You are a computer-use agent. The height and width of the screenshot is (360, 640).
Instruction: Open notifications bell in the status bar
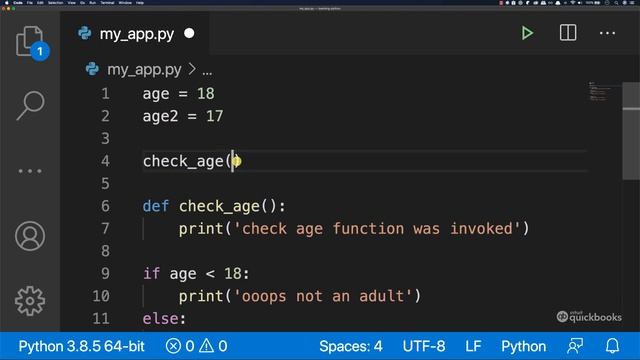click(x=612, y=346)
